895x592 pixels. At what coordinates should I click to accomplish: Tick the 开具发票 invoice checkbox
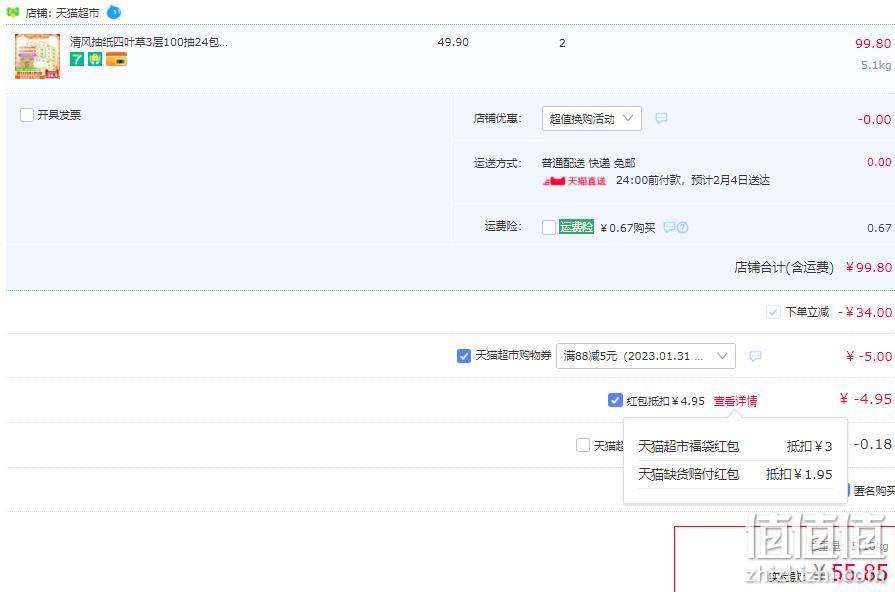pos(26,115)
